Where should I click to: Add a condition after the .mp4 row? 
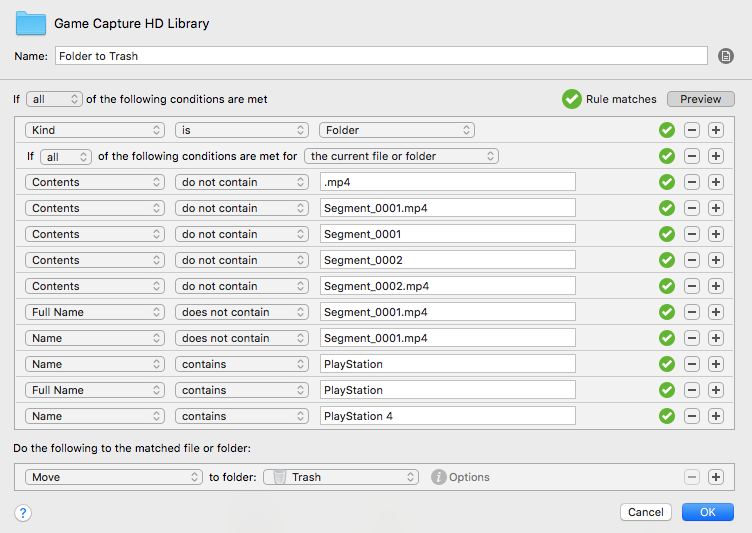coord(715,182)
